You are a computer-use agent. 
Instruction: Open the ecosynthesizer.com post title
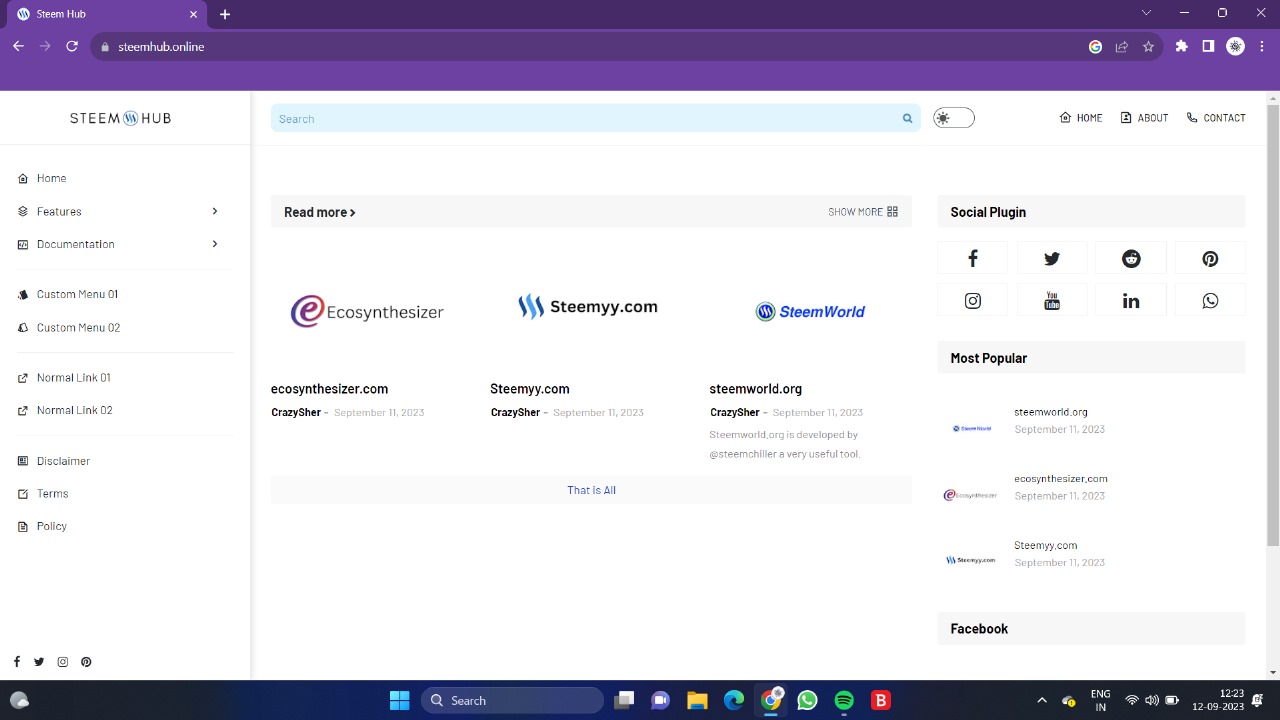click(329, 389)
